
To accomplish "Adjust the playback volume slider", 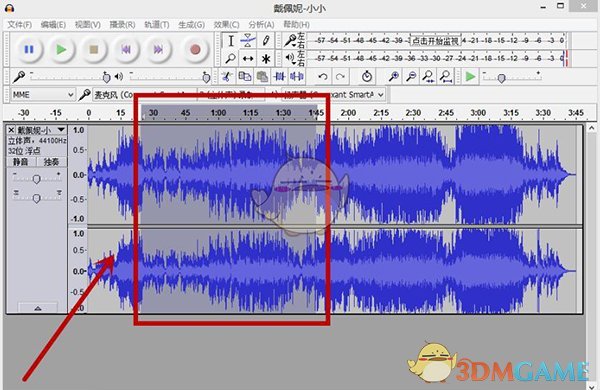I will point(206,77).
